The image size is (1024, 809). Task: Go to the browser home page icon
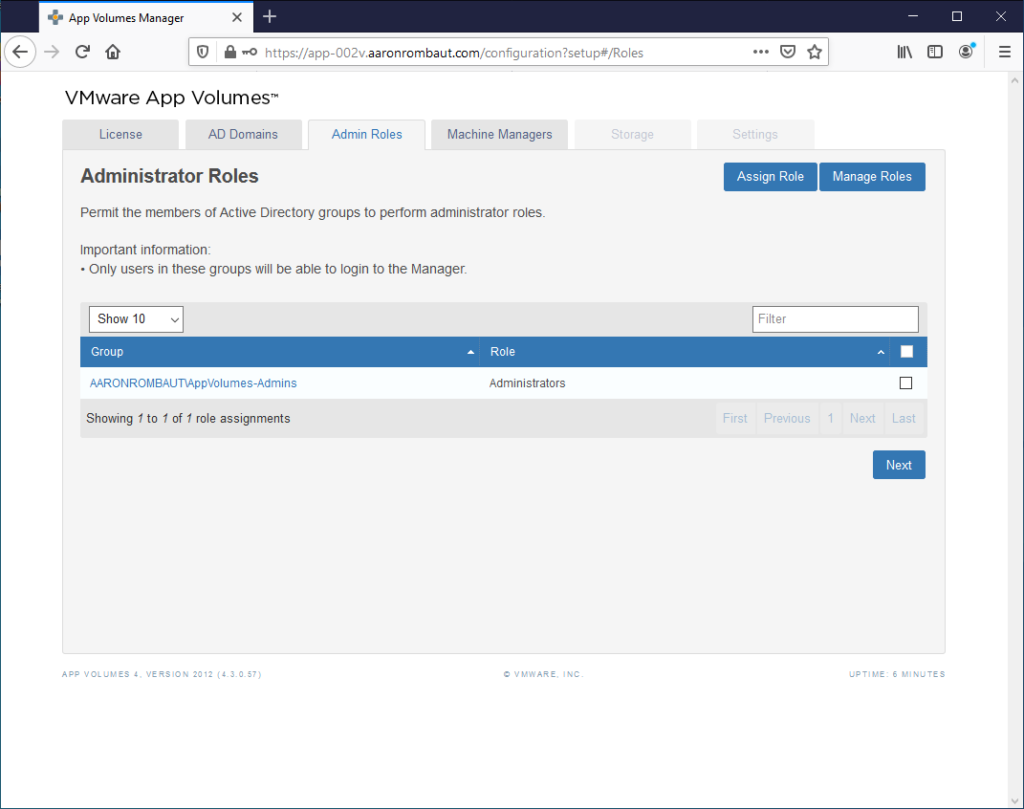tap(113, 52)
